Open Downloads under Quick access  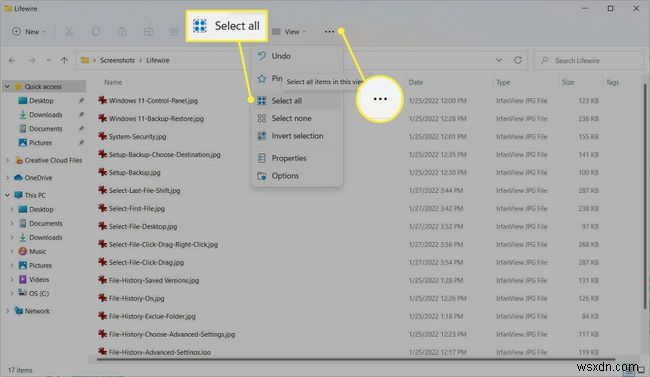[x=45, y=114]
